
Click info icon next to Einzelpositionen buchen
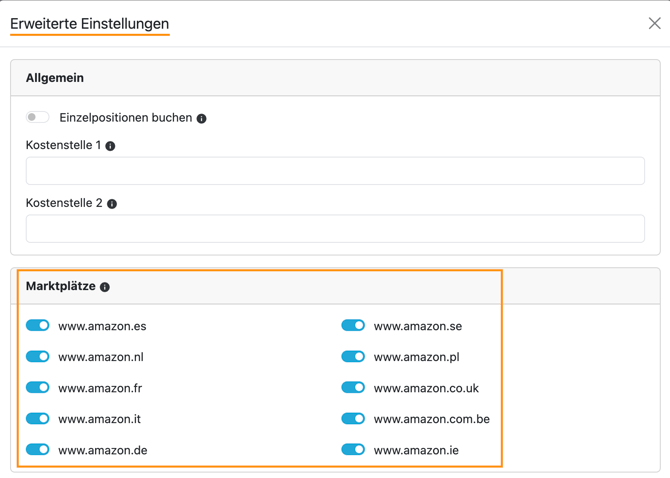[x=201, y=118]
